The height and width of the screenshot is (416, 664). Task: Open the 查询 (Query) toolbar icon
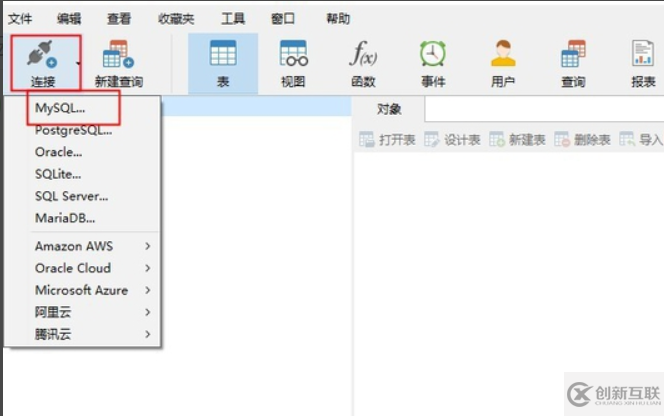coord(573,53)
